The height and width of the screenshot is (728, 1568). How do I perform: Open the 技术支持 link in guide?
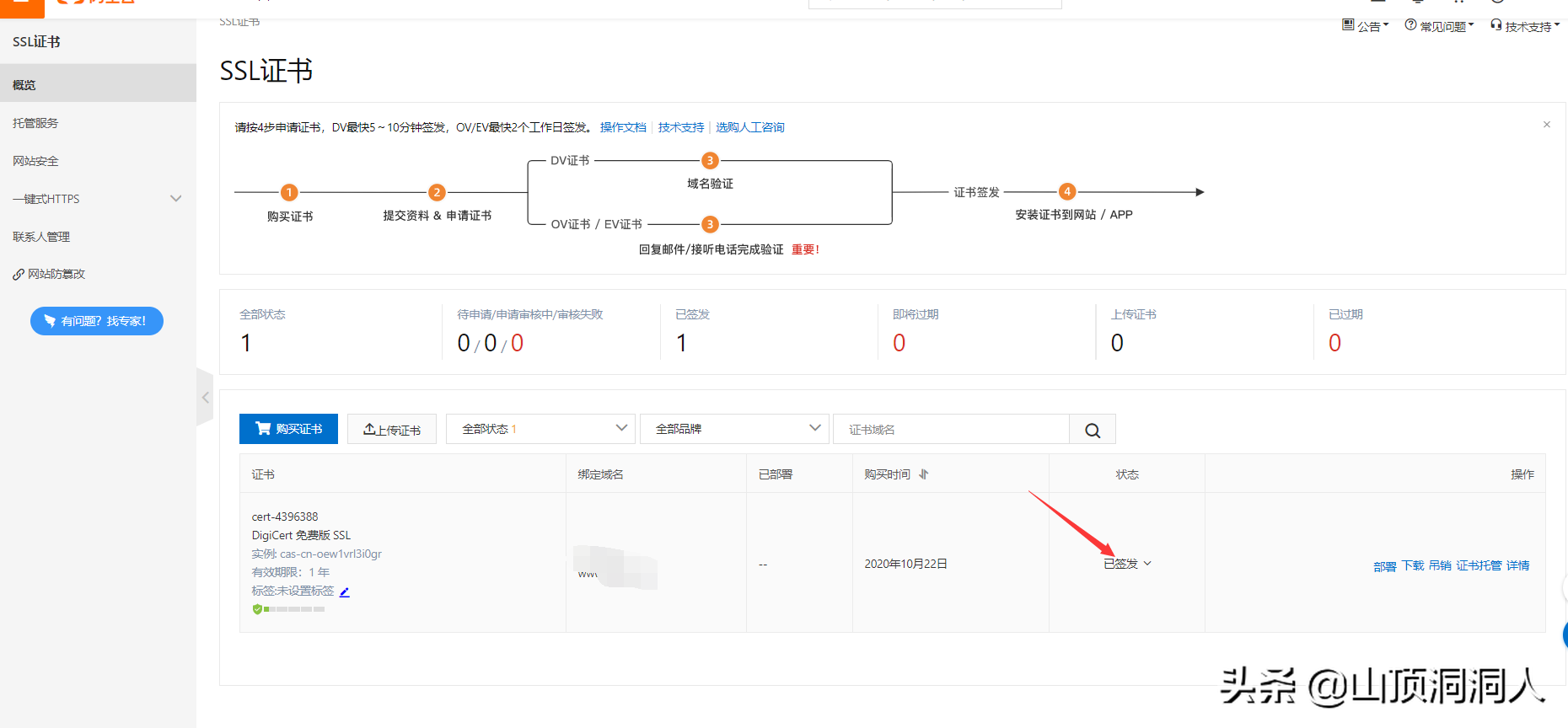tap(681, 127)
